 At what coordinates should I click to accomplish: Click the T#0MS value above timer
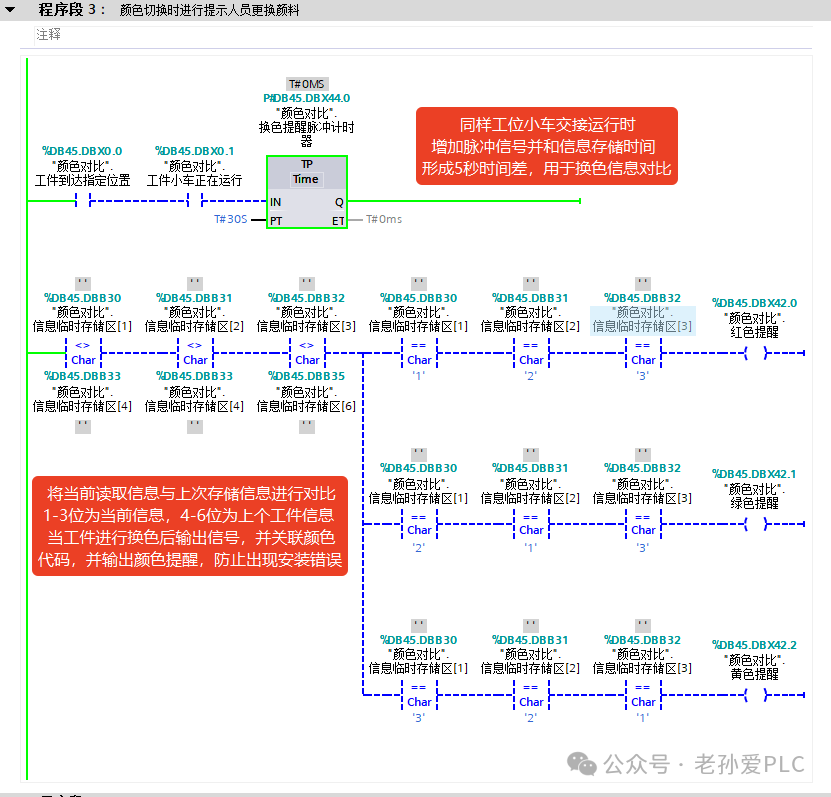pyautogui.click(x=307, y=84)
